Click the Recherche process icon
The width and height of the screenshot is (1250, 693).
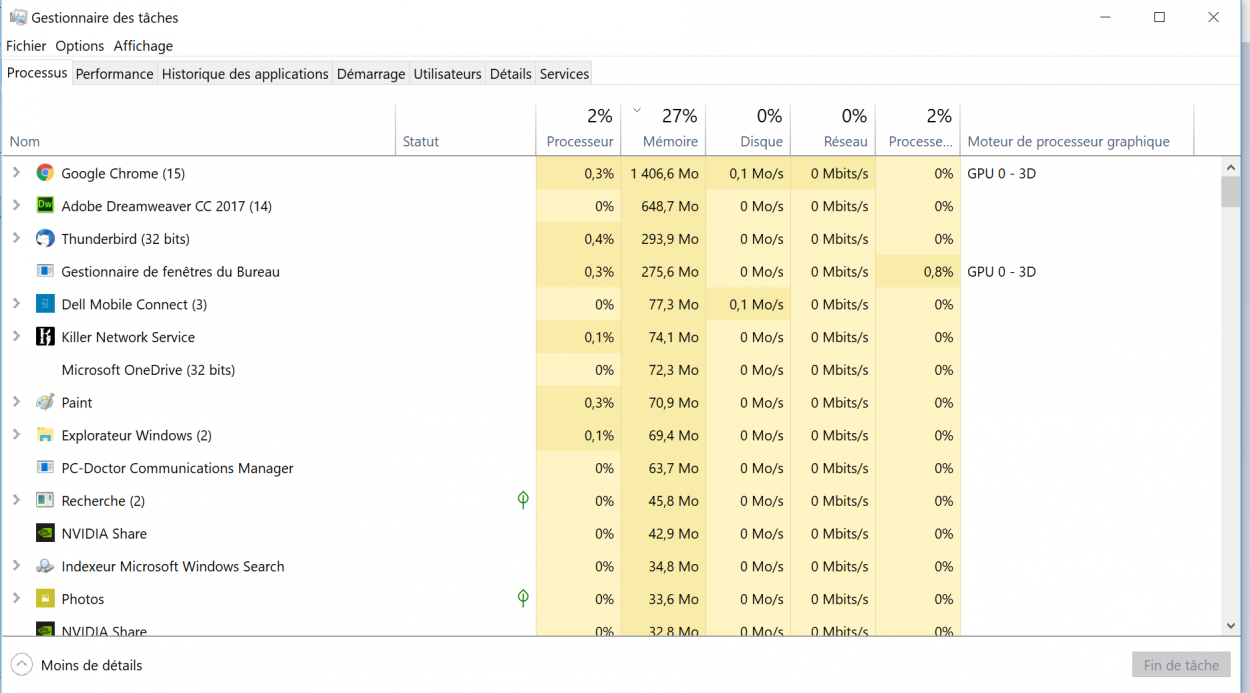tap(45, 500)
